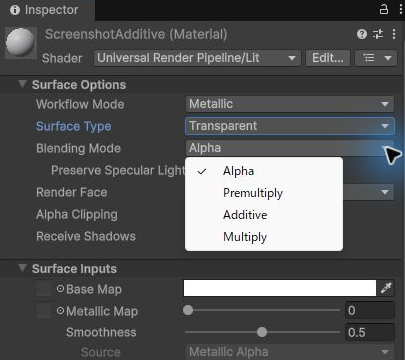Open the Render Face dropdown arrow
The image size is (405, 360).
pos(385,192)
